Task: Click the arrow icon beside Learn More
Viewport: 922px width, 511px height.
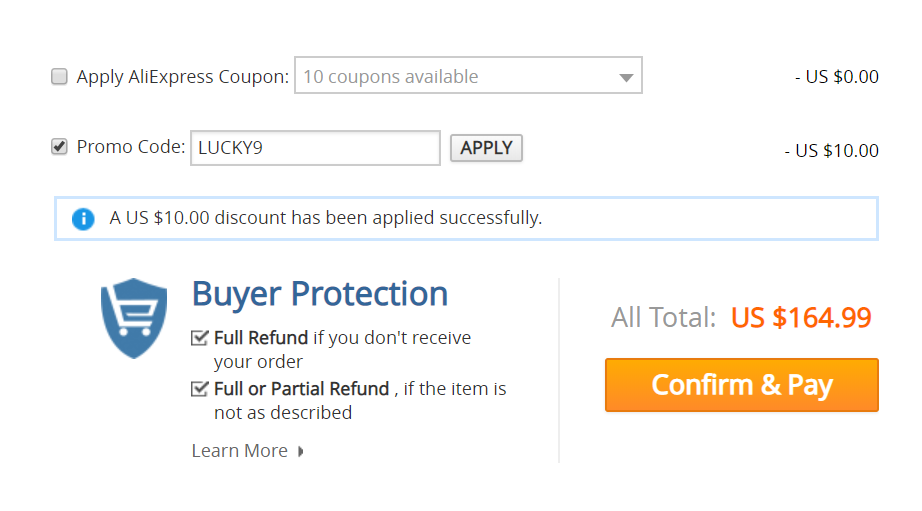Action: coord(300,451)
